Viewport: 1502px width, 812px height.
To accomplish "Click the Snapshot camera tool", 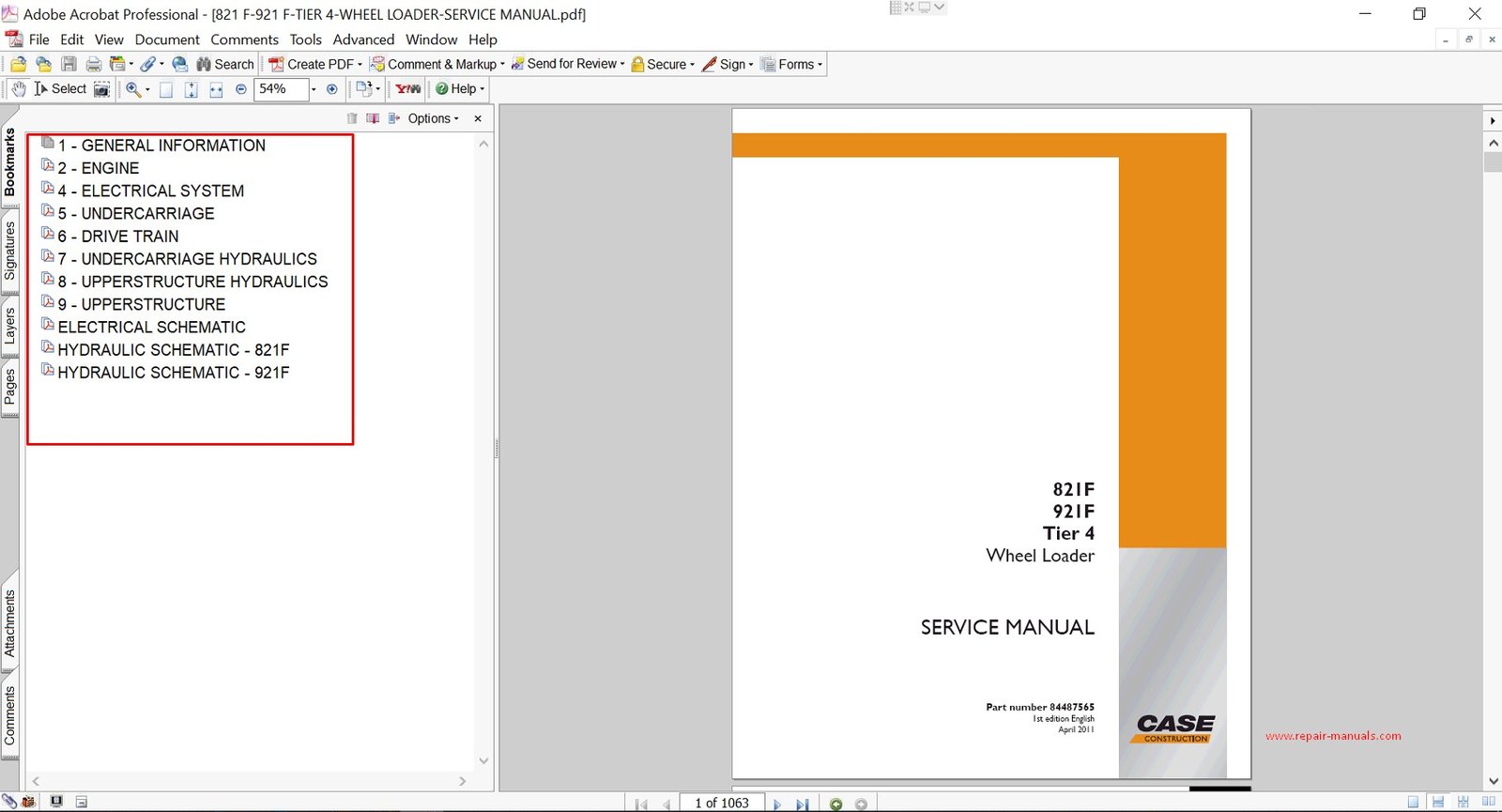I will (101, 89).
